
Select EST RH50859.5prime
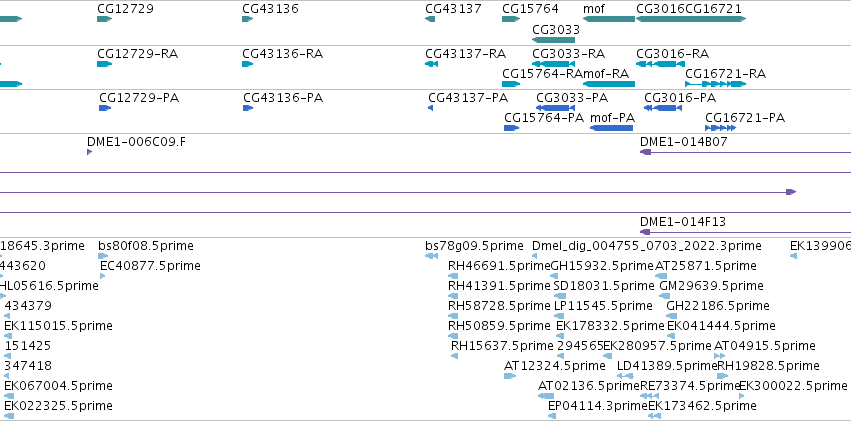499,326
